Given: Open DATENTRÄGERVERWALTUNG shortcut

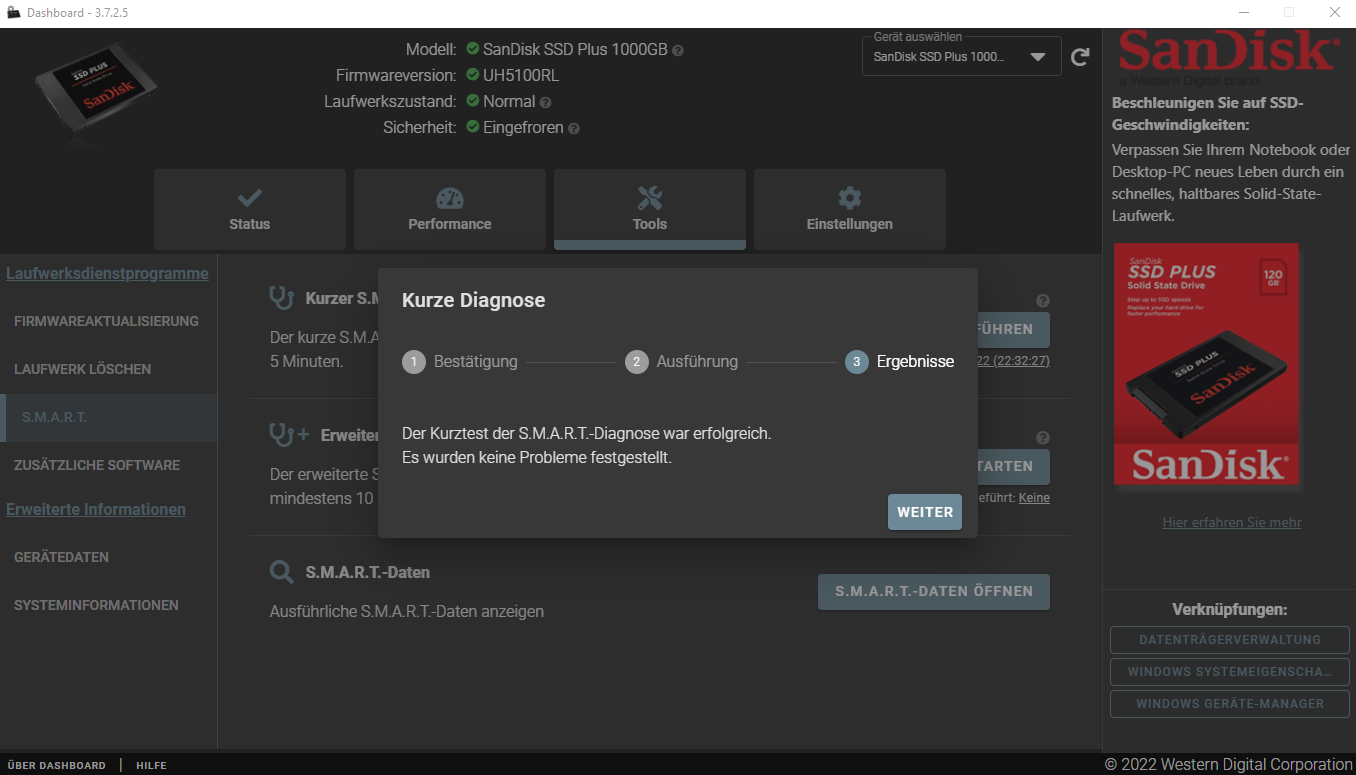Looking at the screenshot, I should [x=1230, y=640].
